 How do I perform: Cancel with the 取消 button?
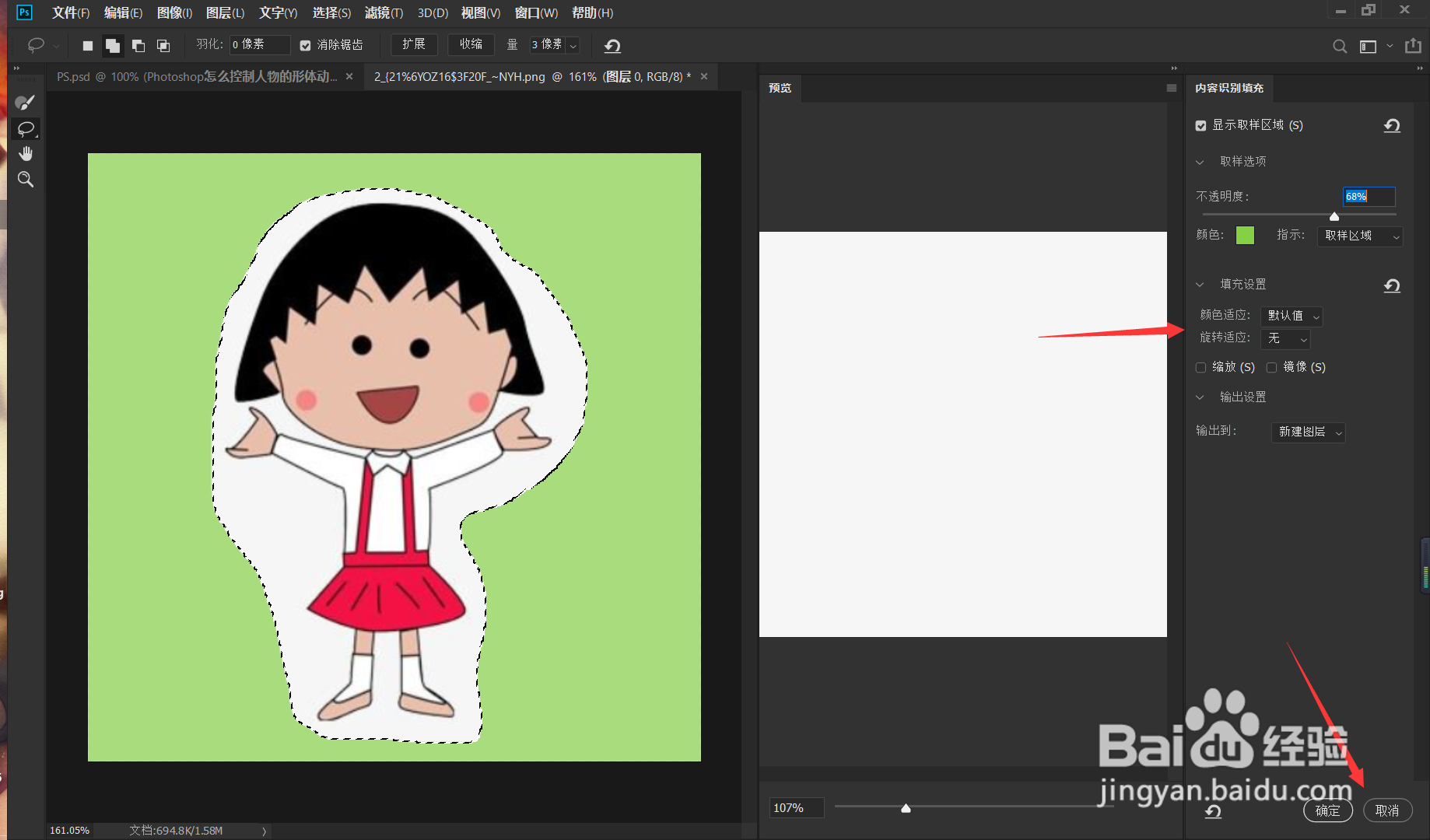point(1387,810)
